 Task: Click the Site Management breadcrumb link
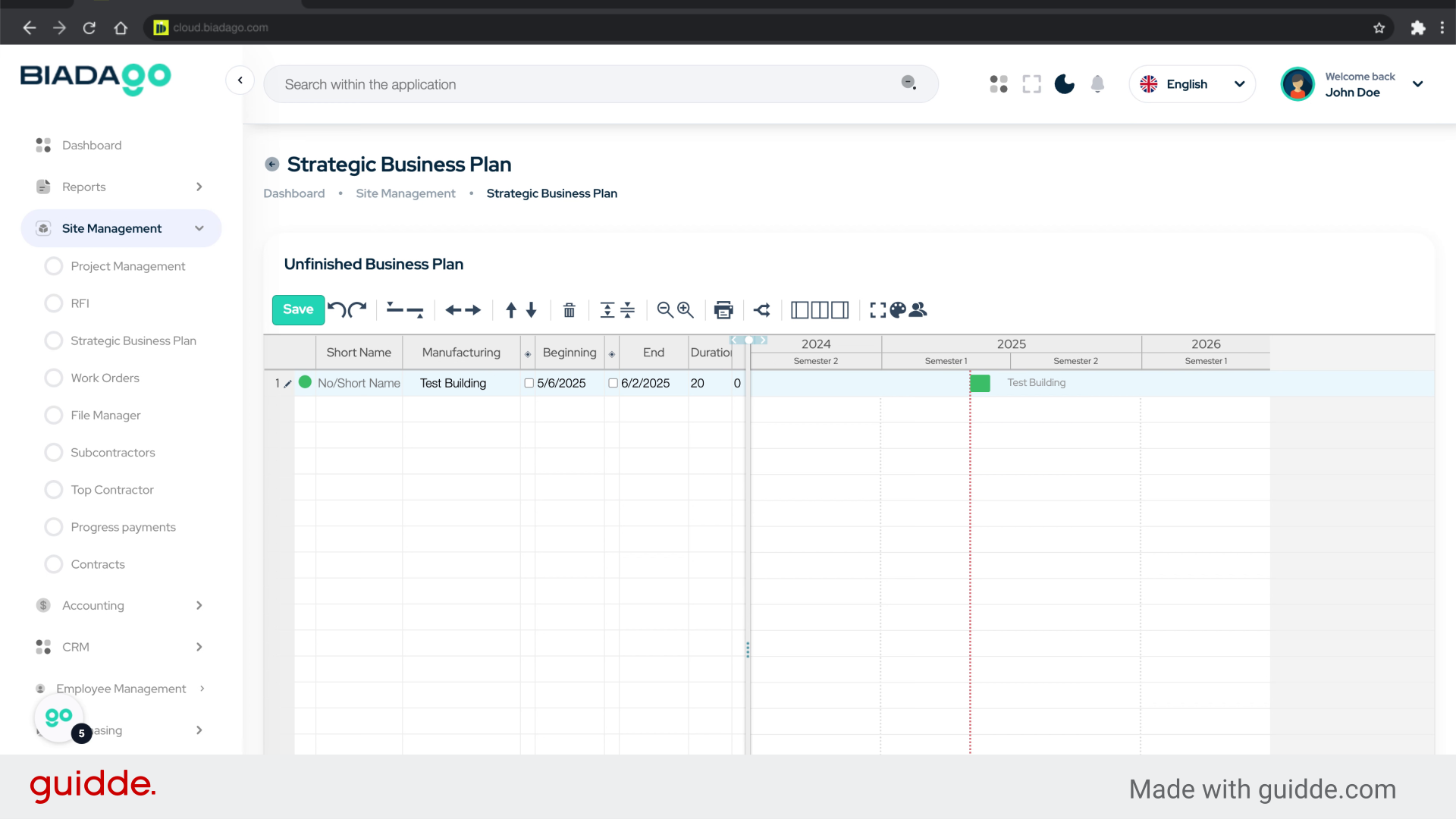coord(406,193)
